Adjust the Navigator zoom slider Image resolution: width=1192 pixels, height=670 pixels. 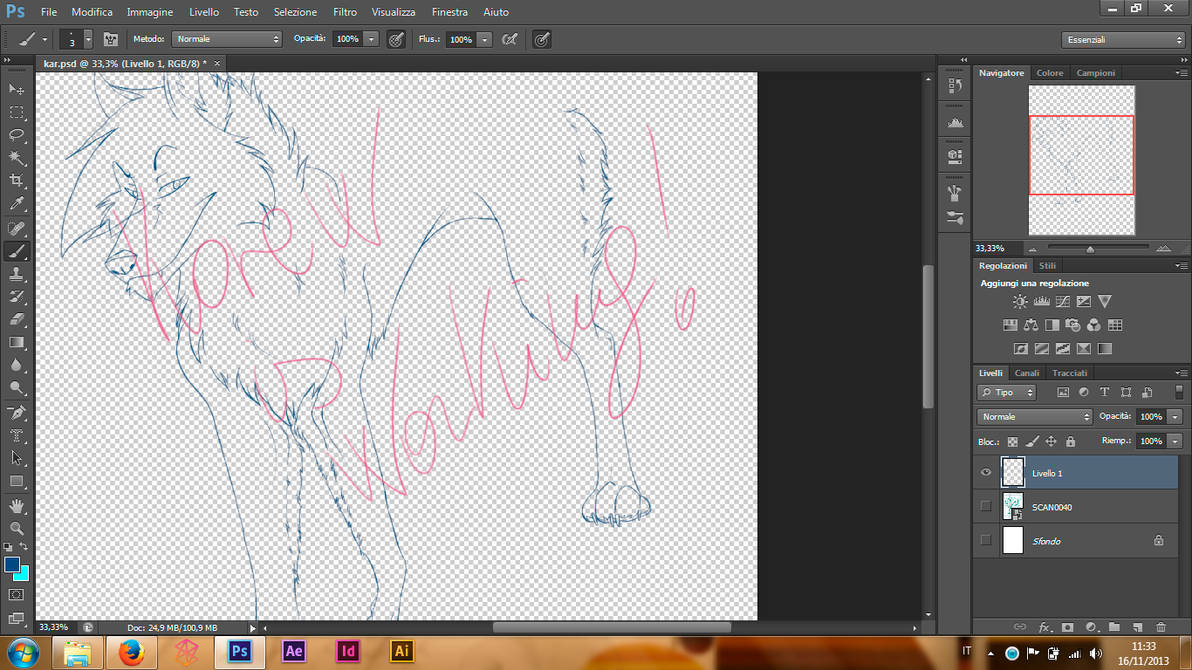pyautogui.click(x=1089, y=249)
